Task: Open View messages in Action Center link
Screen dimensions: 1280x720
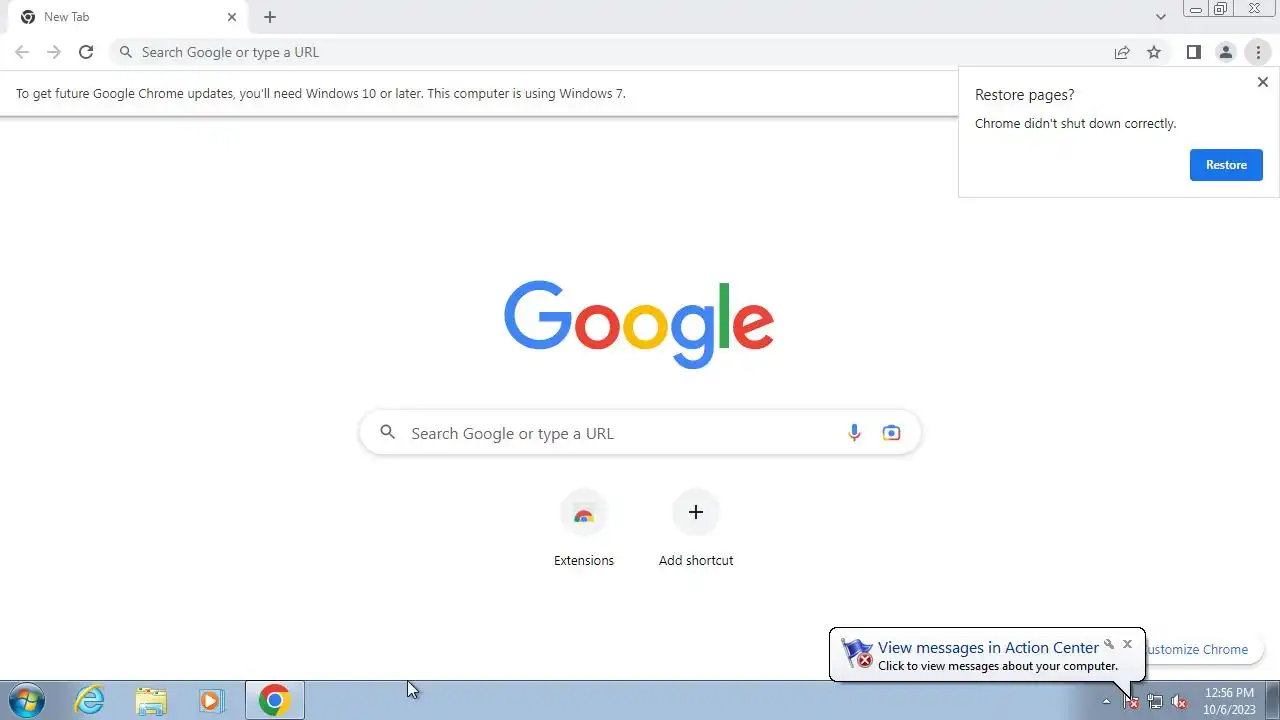Action: [988, 647]
